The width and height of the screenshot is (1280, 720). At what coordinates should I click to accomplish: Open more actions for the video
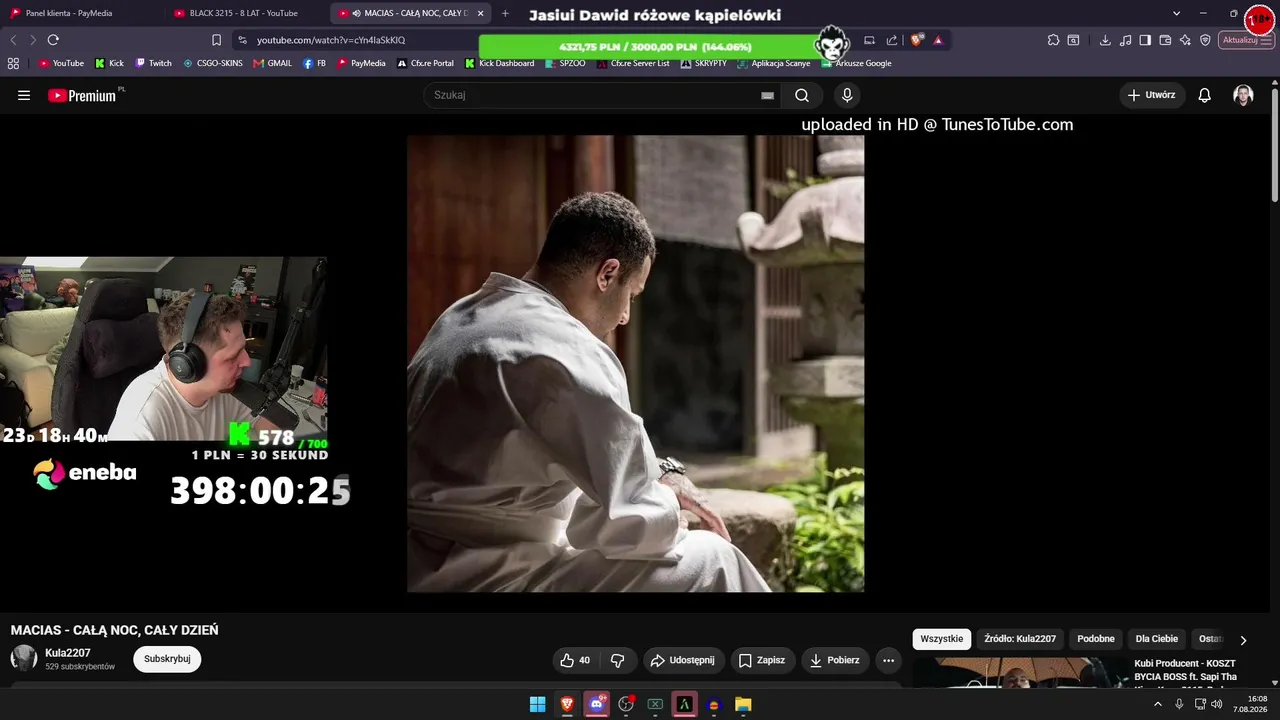click(888, 660)
